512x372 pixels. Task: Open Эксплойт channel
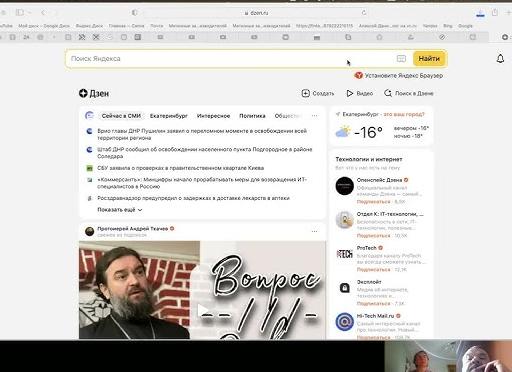click(369, 282)
